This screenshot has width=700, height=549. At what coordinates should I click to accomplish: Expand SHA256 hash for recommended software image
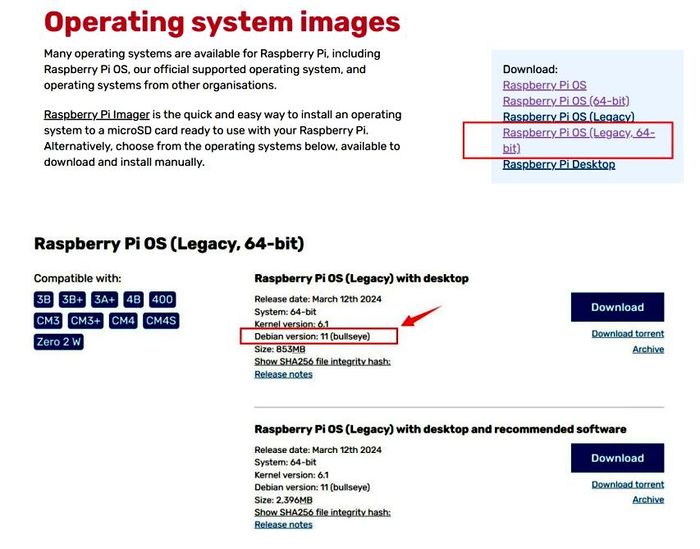[x=322, y=512]
